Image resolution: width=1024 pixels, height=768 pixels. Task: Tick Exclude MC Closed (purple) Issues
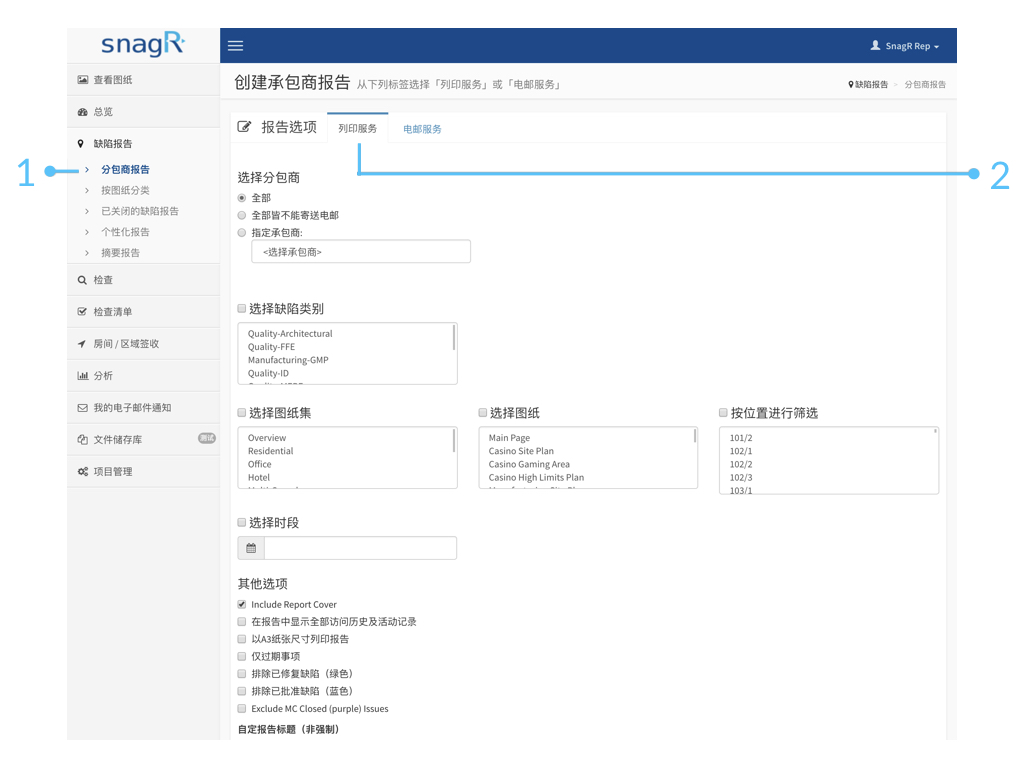click(242, 709)
